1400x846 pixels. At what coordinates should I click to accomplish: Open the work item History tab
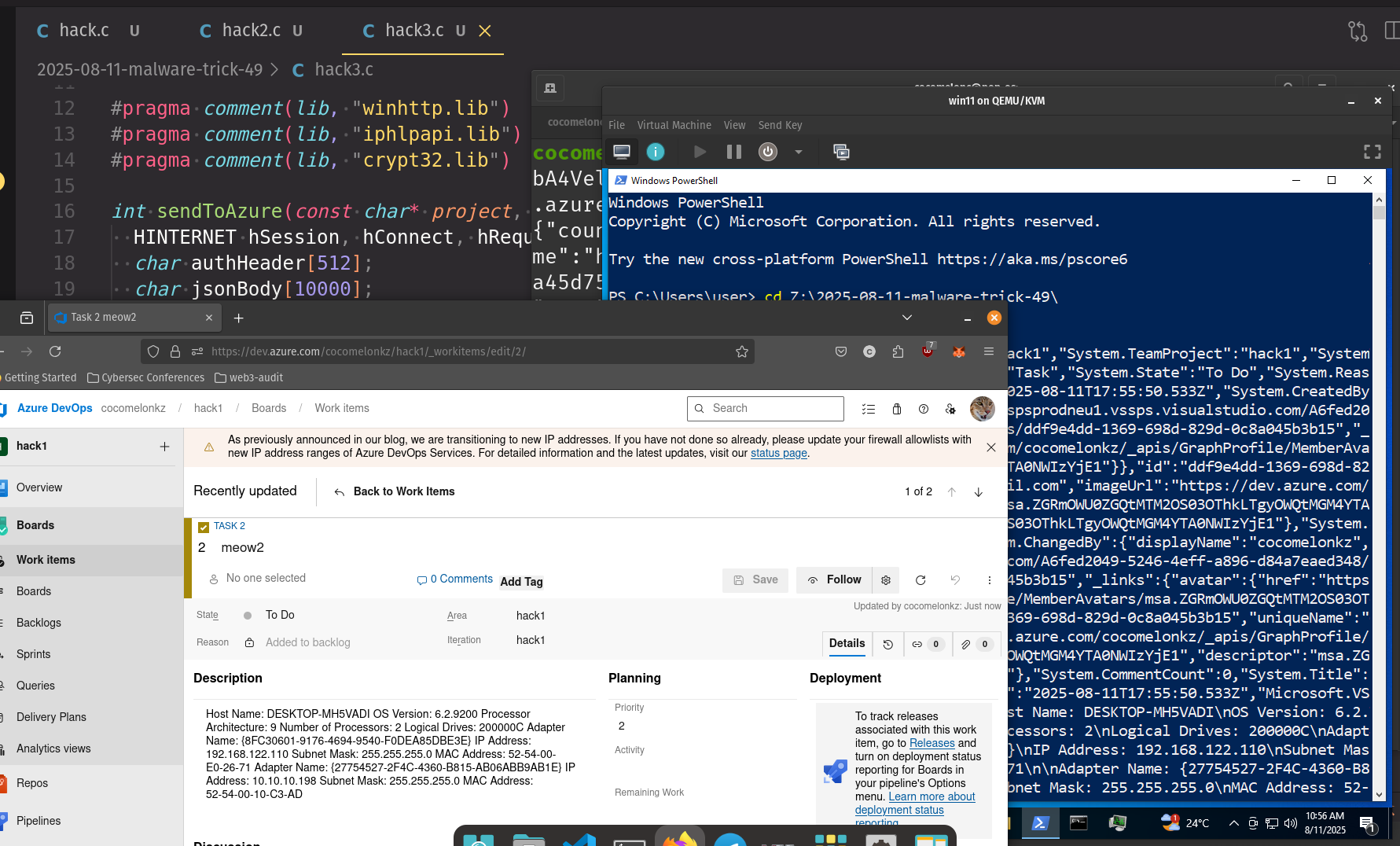coord(888,645)
